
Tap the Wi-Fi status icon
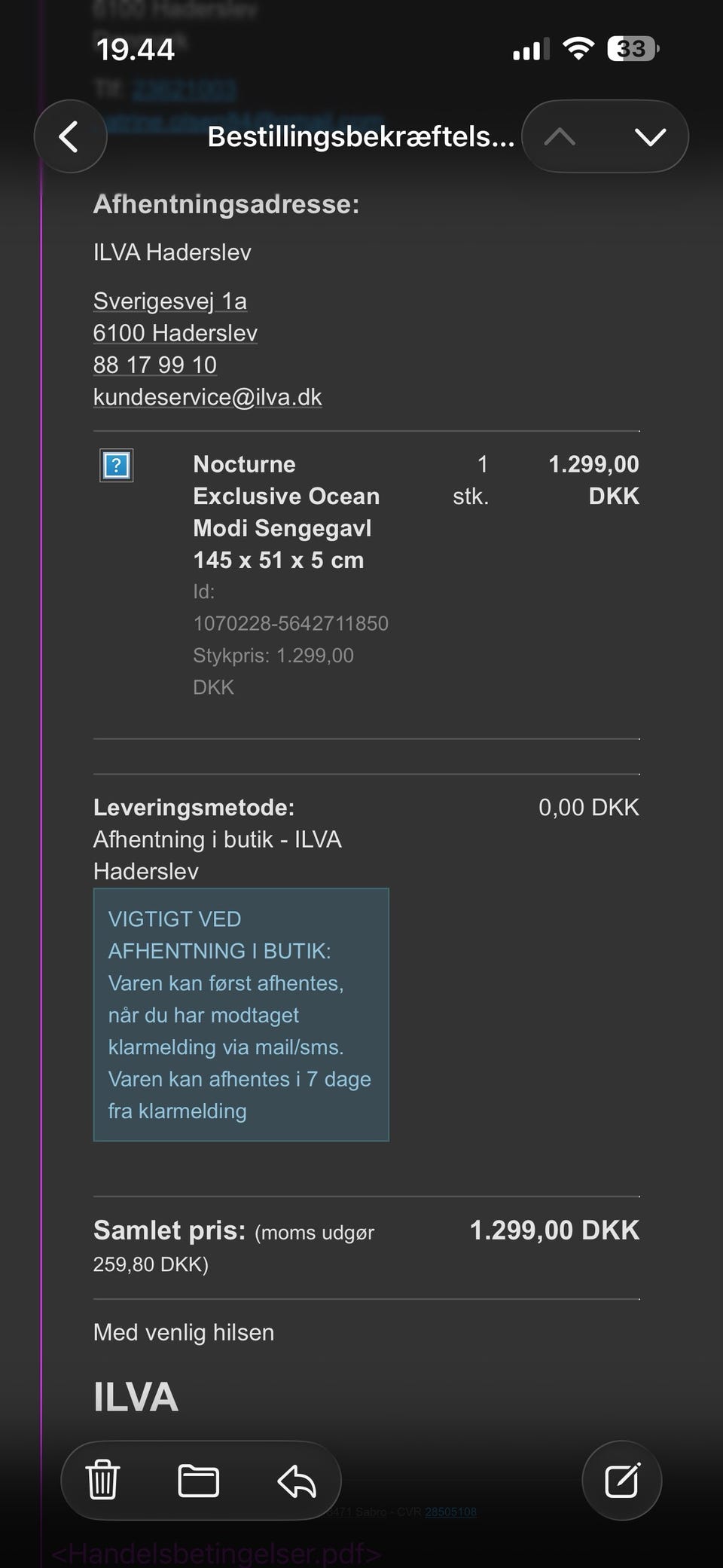(x=578, y=50)
